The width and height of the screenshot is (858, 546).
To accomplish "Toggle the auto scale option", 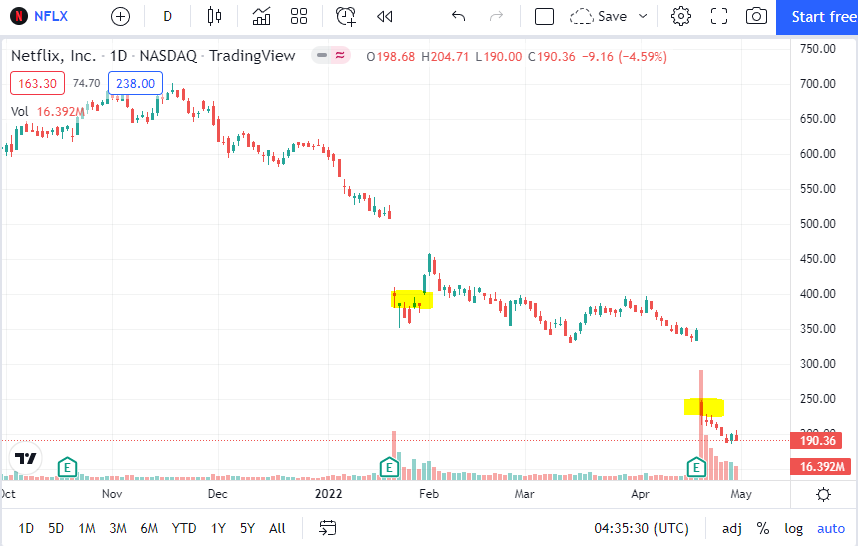I will pyautogui.click(x=831, y=528).
